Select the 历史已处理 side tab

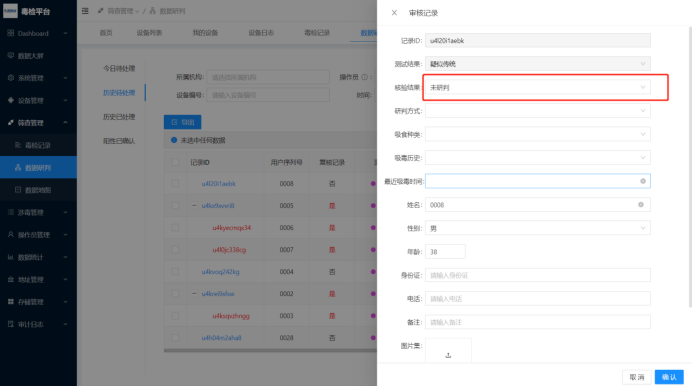coord(119,117)
